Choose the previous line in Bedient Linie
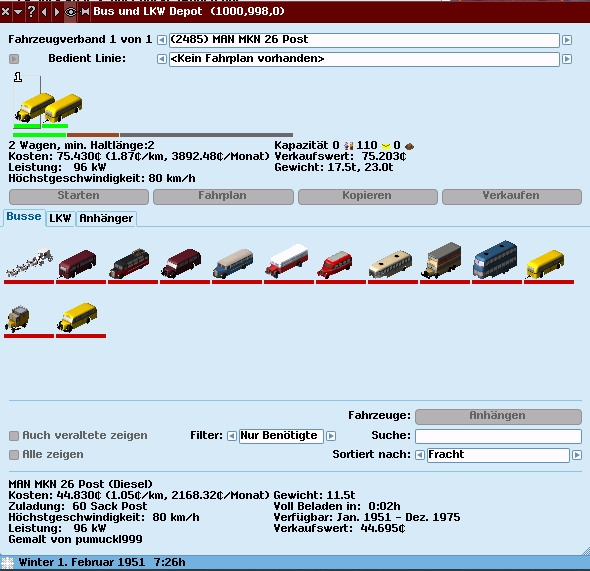Viewport: 590px width, 571px height. click(x=161, y=59)
